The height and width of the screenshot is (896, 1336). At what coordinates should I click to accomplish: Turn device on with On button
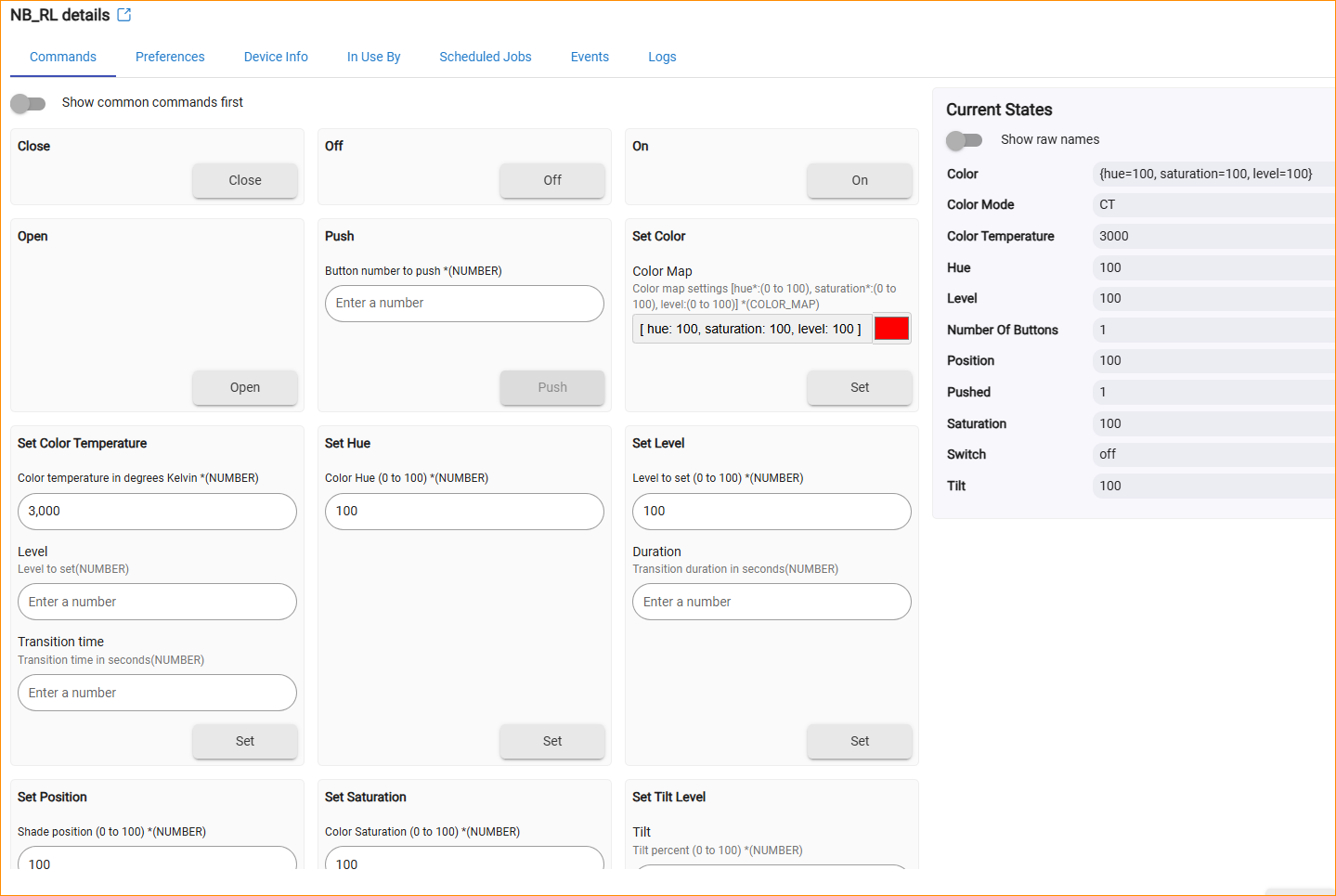point(859,180)
